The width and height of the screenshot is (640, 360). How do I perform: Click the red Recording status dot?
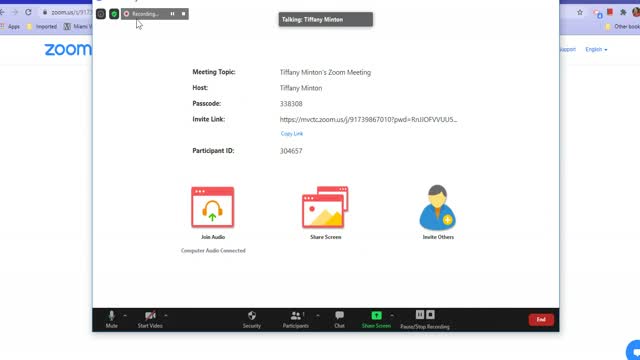(x=127, y=14)
